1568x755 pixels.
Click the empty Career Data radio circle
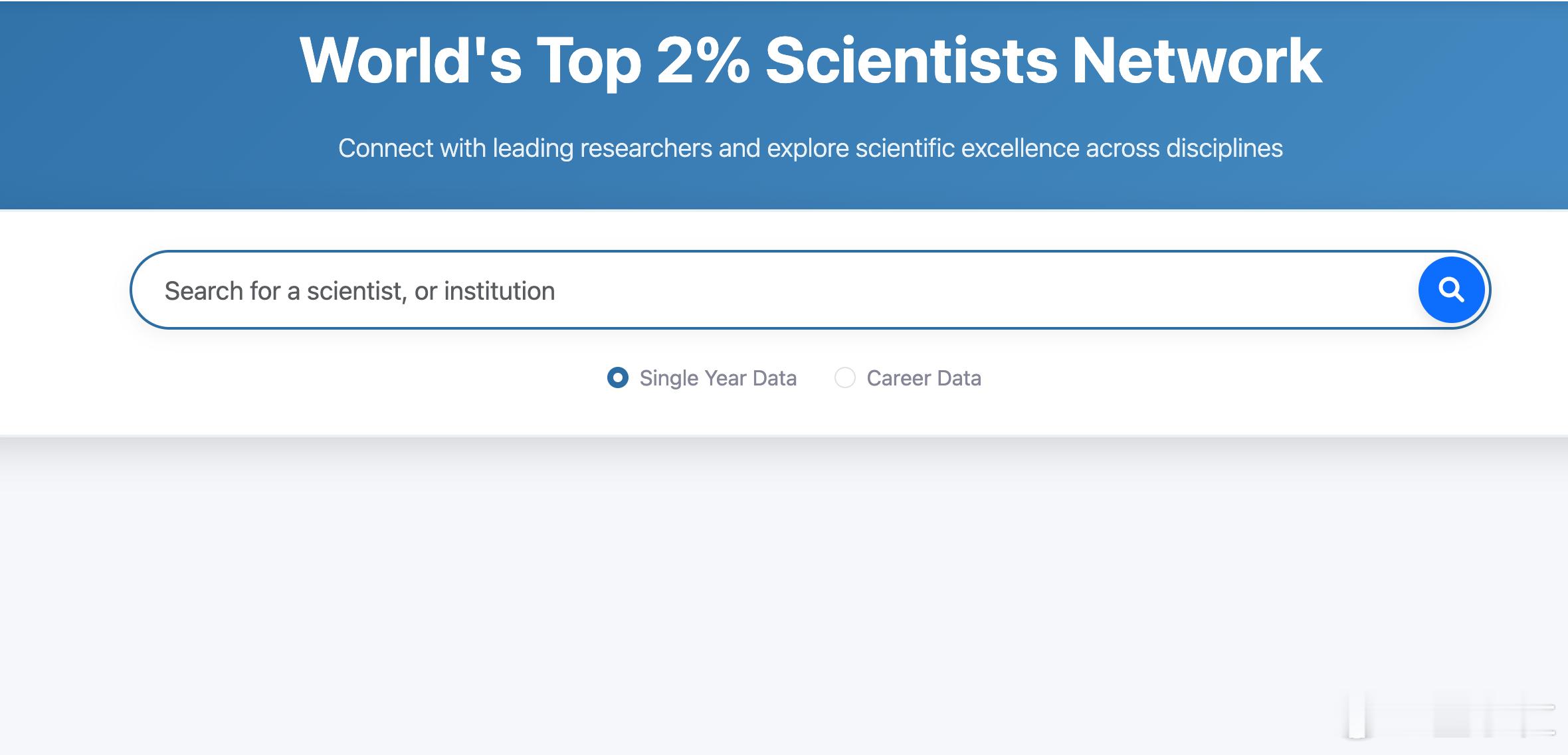(845, 378)
